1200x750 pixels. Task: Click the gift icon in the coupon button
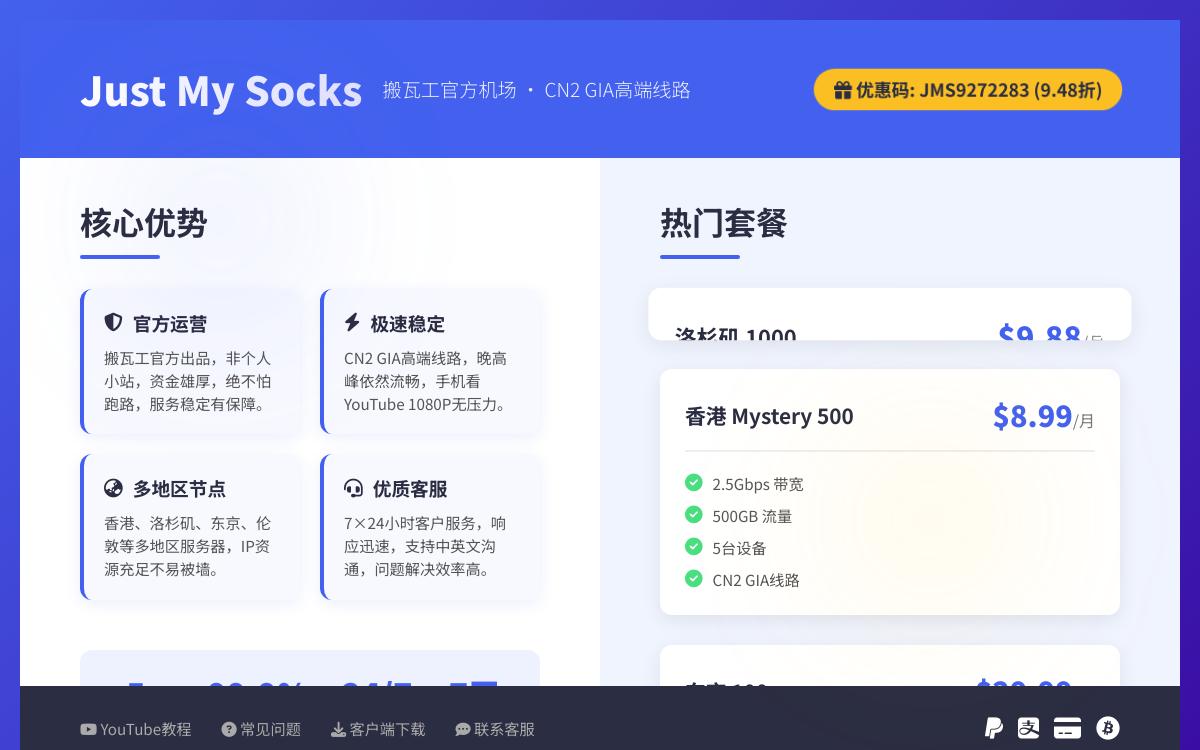click(843, 90)
